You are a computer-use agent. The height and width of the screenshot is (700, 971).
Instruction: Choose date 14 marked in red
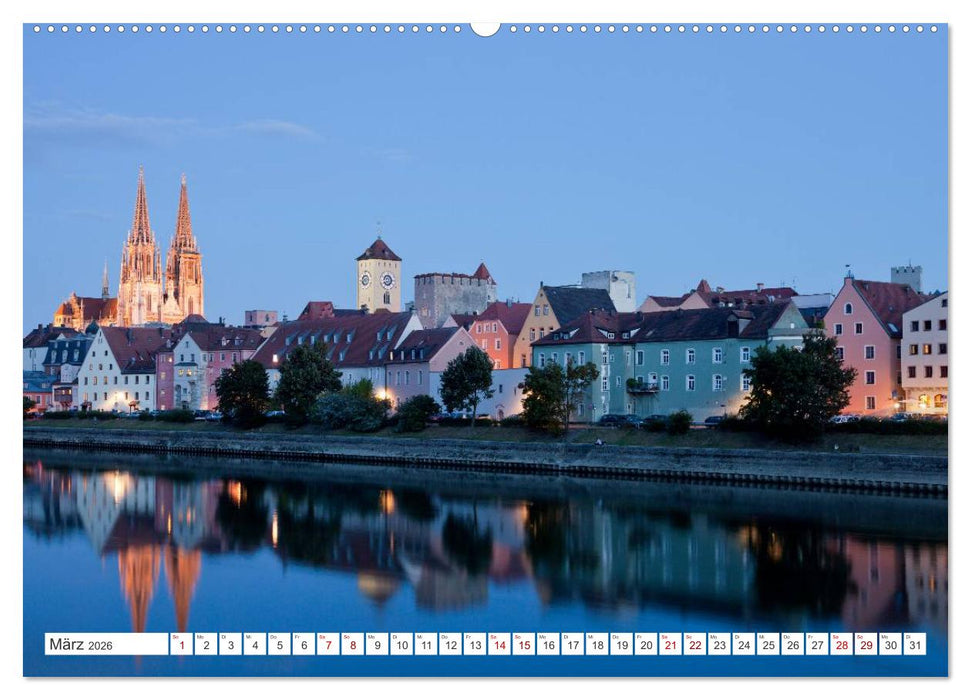tap(498, 645)
